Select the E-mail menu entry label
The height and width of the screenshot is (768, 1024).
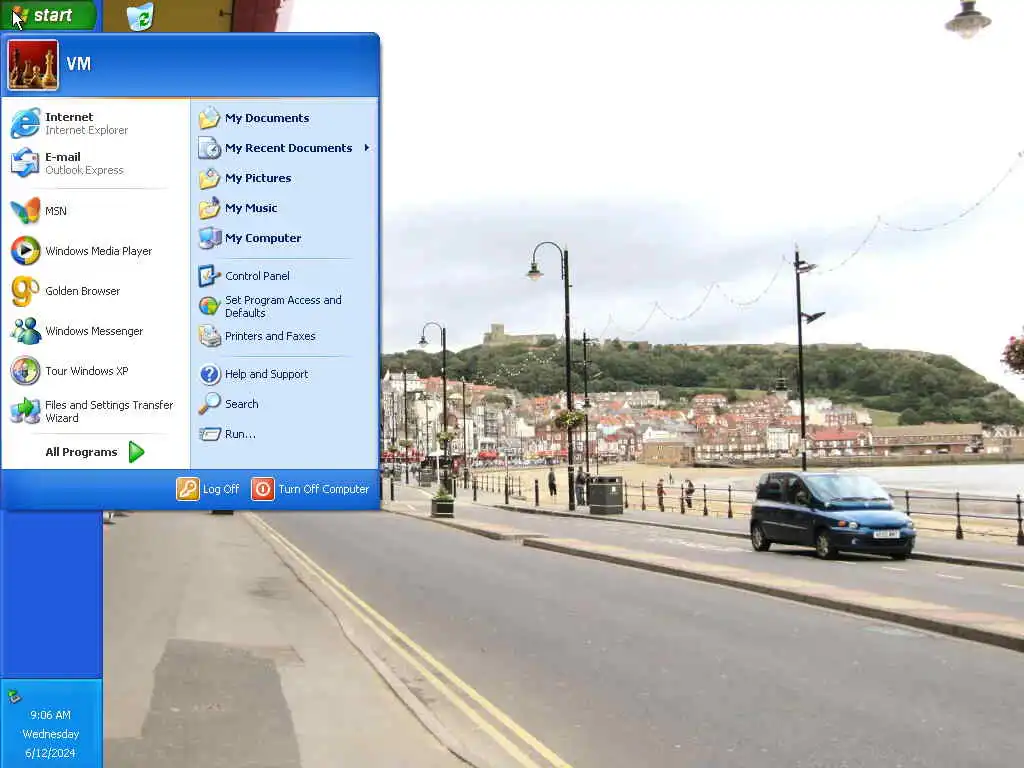click(63, 157)
